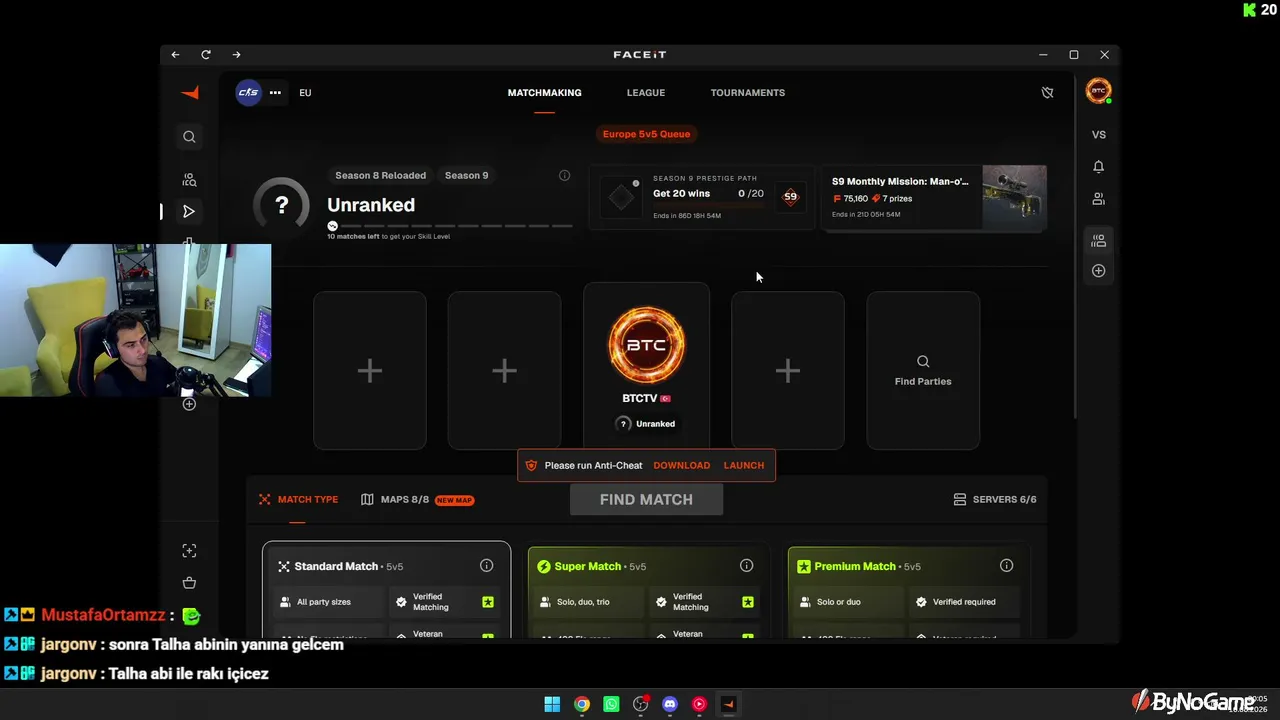The height and width of the screenshot is (720, 1280).
Task: Switch to the Tournaments tab
Action: tap(748, 93)
